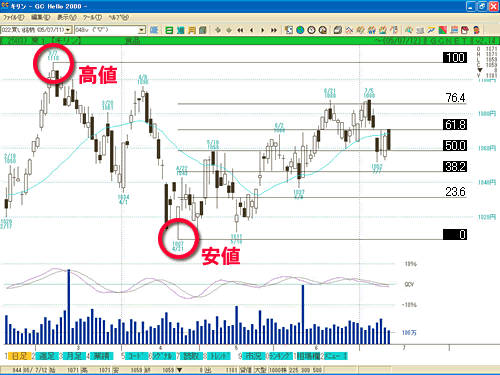Switch to the 週足 tab at bottom
Image resolution: width=500 pixels, height=375 pixels.
click(47, 356)
